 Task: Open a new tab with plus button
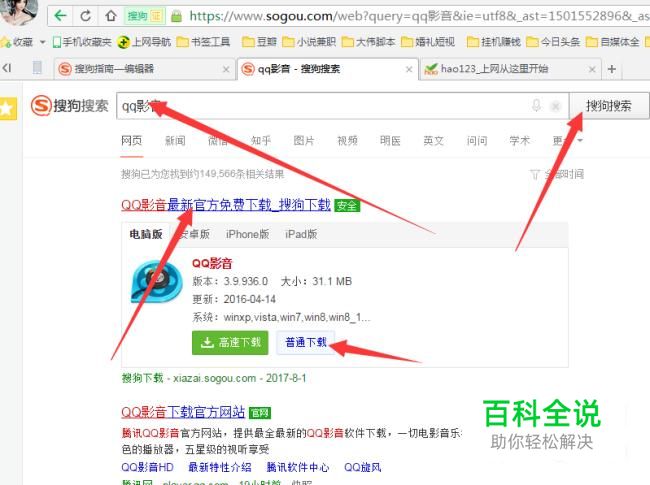coord(612,69)
